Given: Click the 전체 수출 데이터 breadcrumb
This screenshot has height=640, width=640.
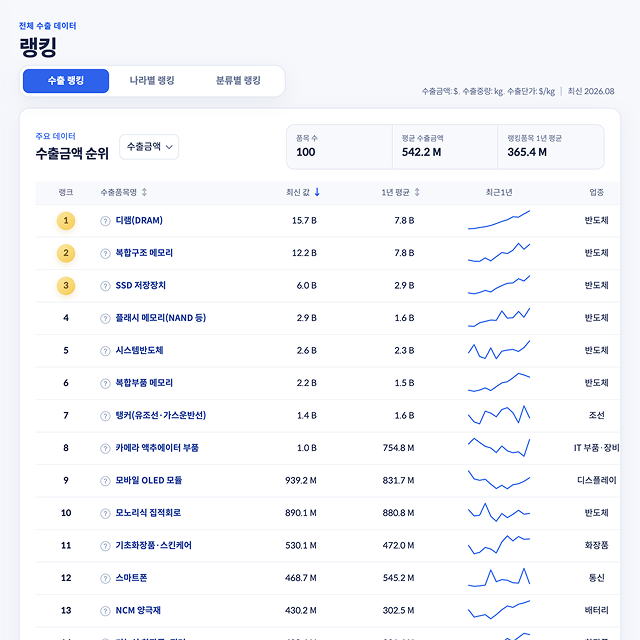Looking at the screenshot, I should click(x=47, y=26).
